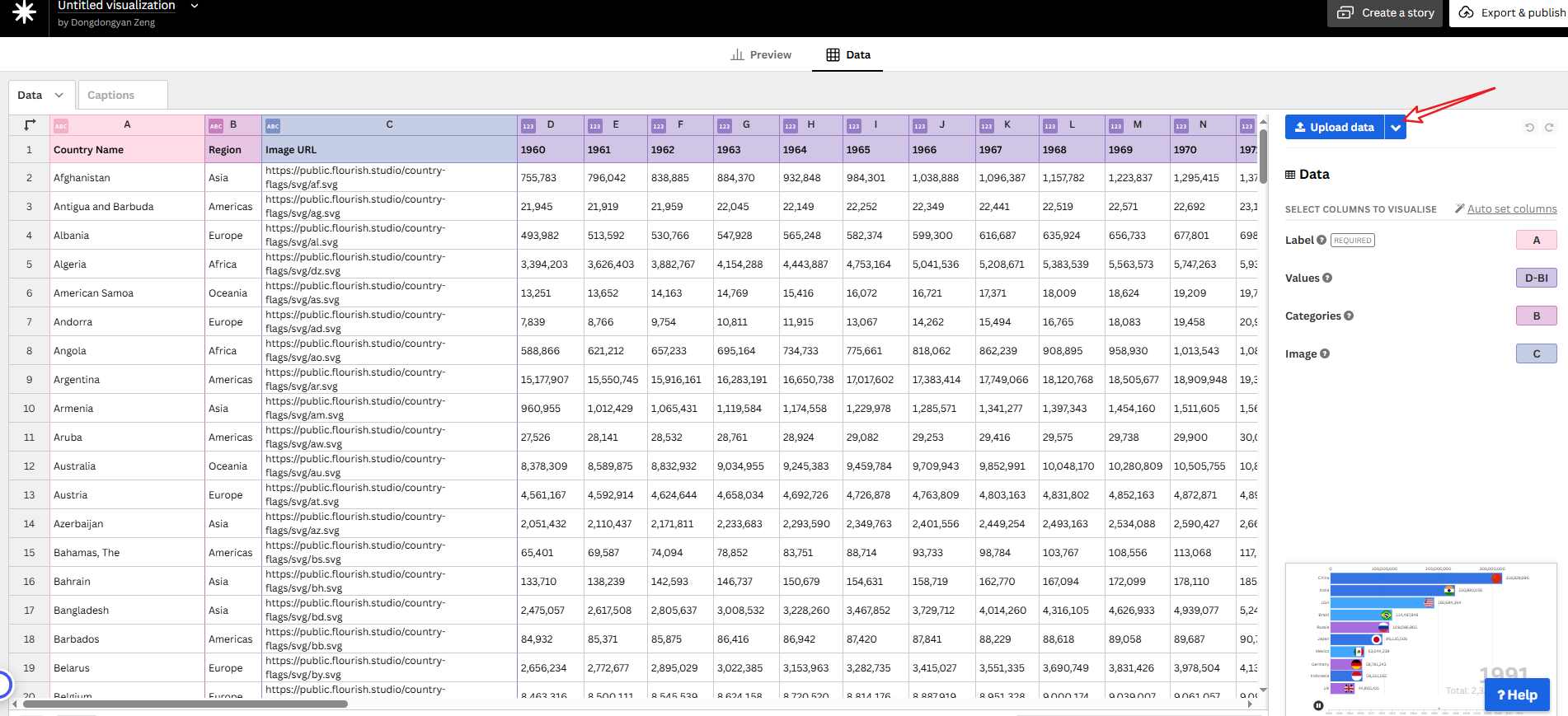Select Algeria's region cell "Africa"
1568x716 pixels.
(x=233, y=264)
